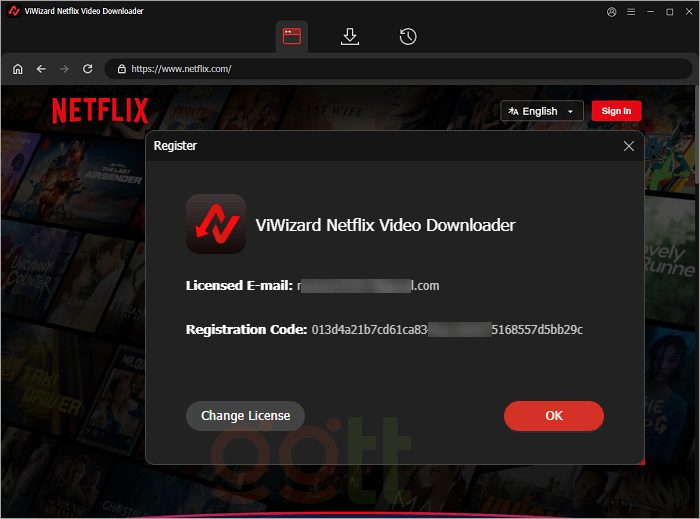Click the ViWizard app logo in dialog
The width and height of the screenshot is (700, 519).
point(216,224)
